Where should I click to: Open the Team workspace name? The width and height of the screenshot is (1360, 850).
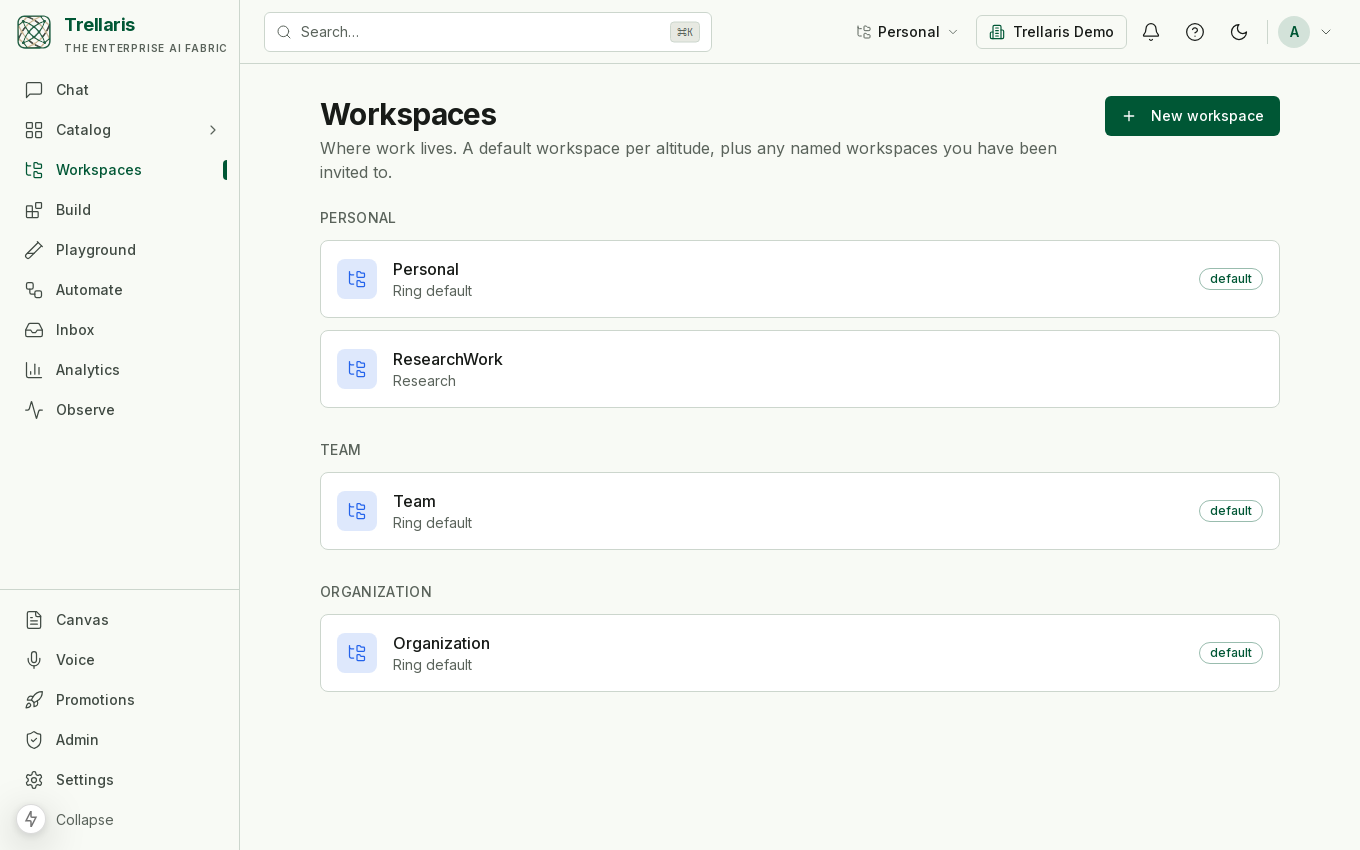click(414, 501)
